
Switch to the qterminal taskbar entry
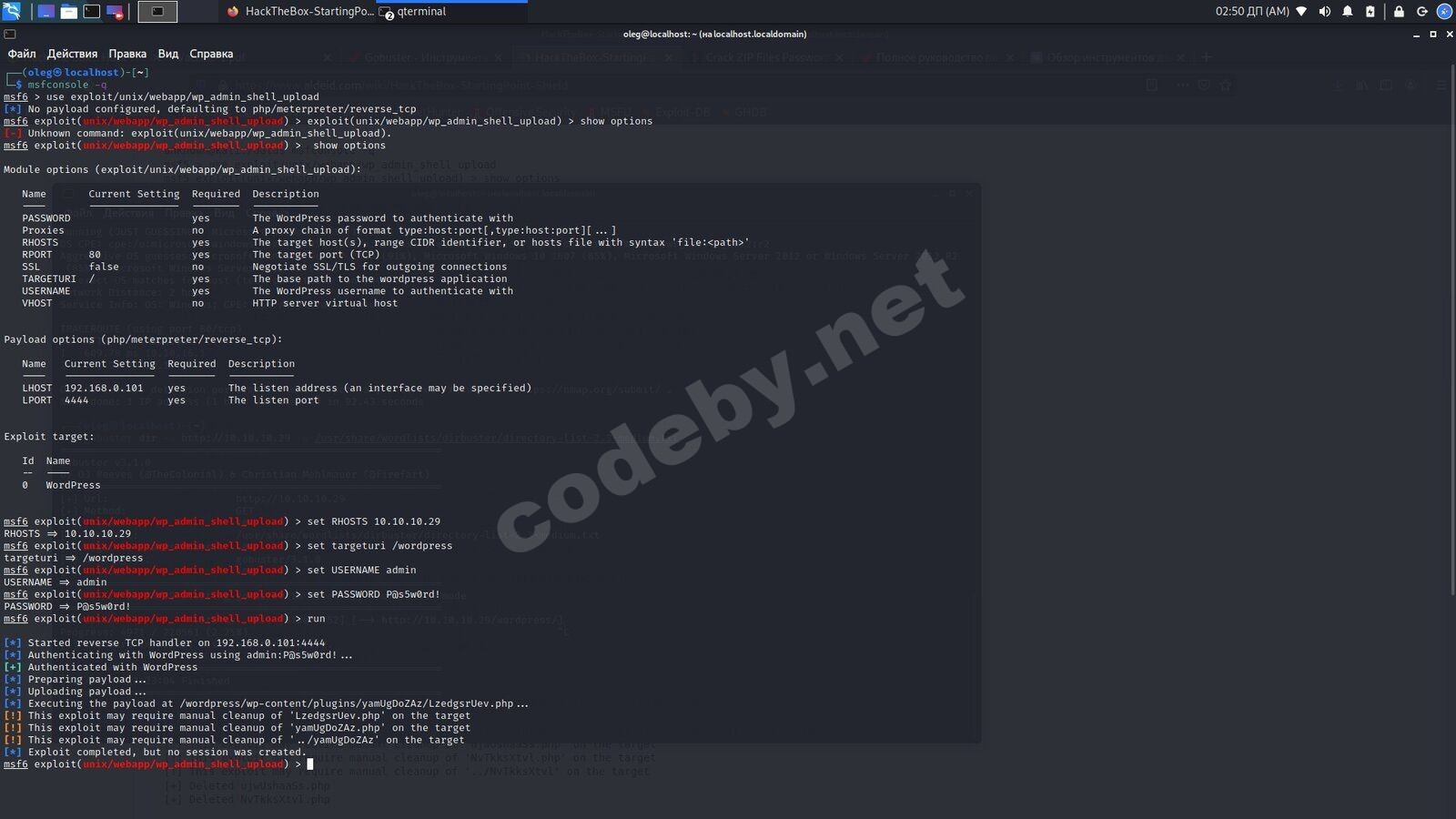(x=451, y=12)
